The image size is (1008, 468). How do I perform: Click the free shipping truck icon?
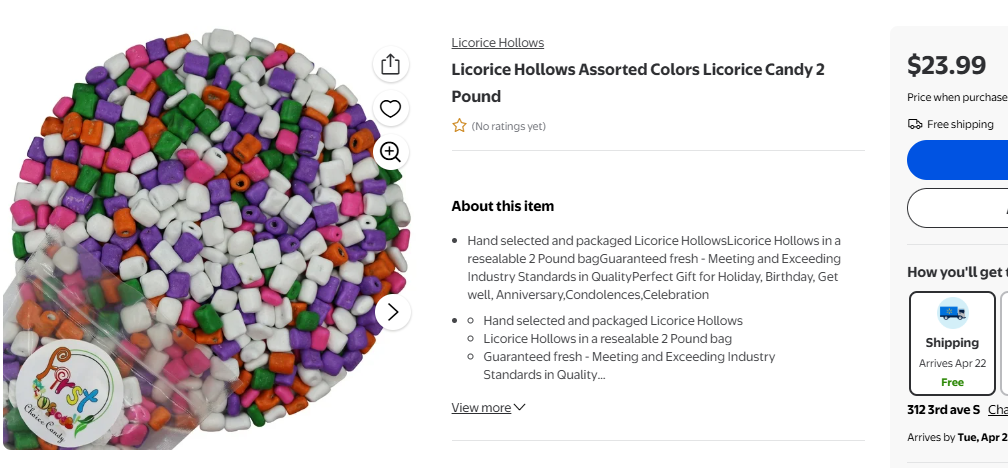coord(915,124)
